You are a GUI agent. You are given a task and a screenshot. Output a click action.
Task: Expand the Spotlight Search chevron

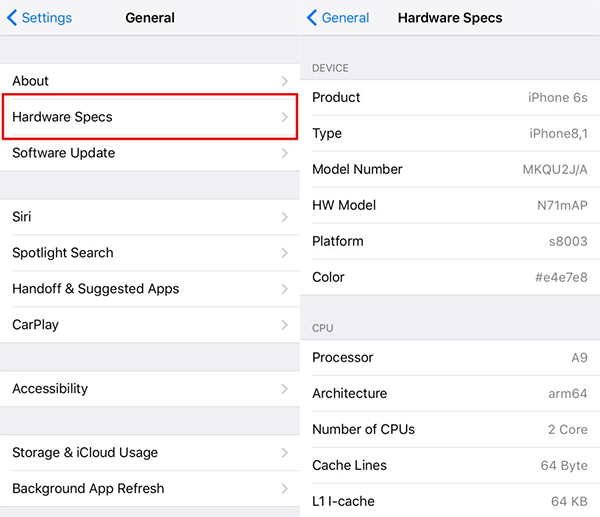click(x=284, y=253)
